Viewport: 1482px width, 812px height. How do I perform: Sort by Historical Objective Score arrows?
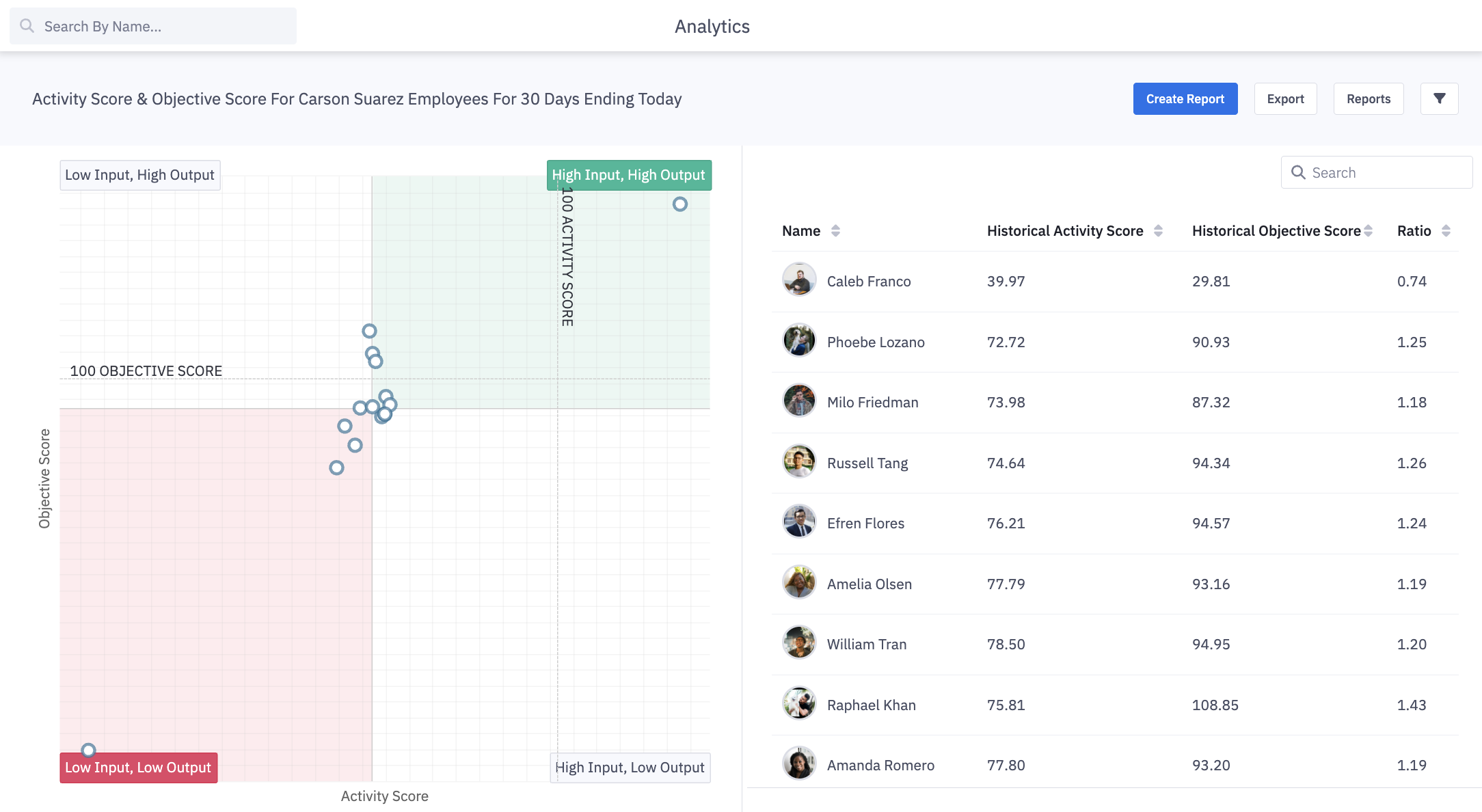1368,231
